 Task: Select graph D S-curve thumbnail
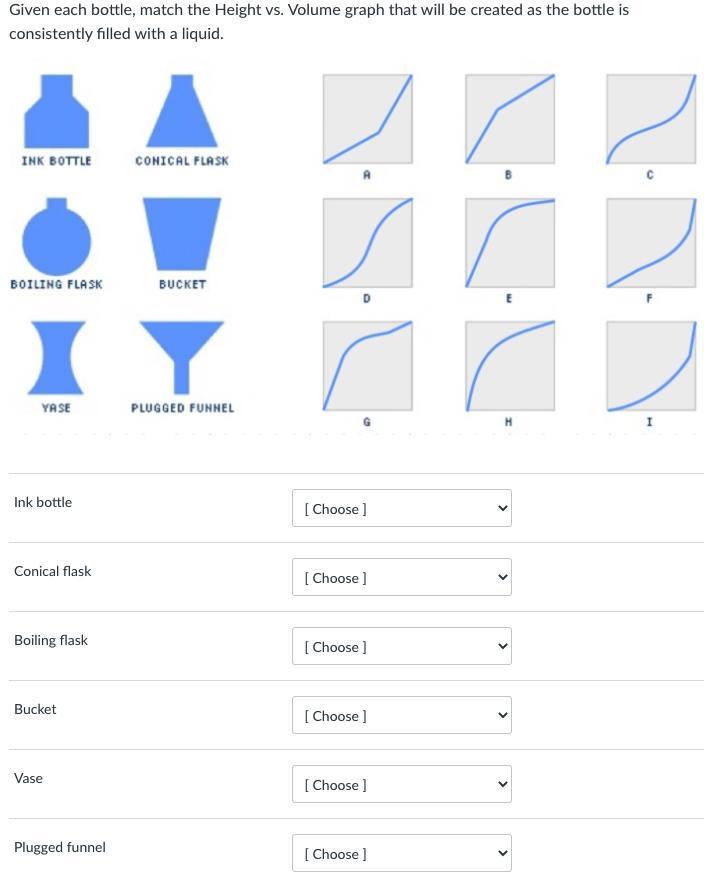368,243
